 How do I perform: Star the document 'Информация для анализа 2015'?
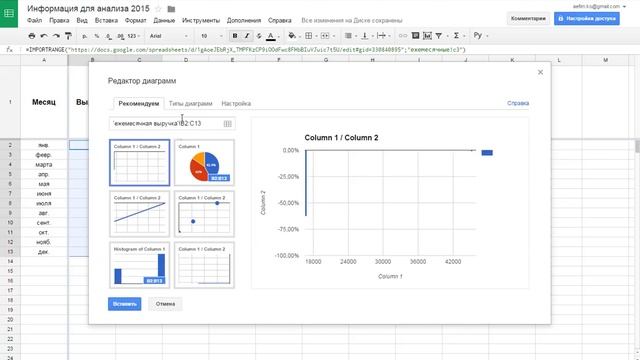click(x=158, y=9)
